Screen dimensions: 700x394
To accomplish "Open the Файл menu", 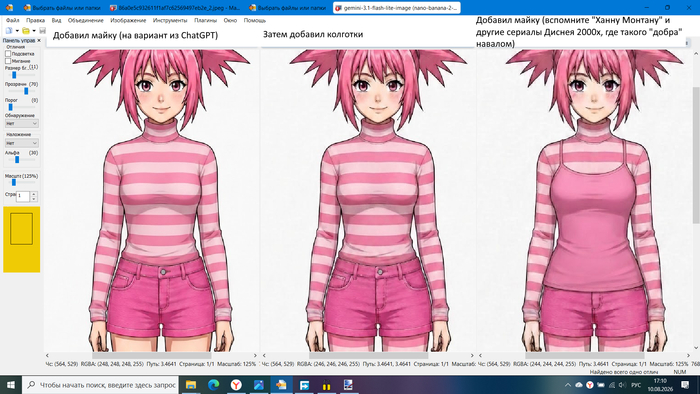I will point(12,21).
